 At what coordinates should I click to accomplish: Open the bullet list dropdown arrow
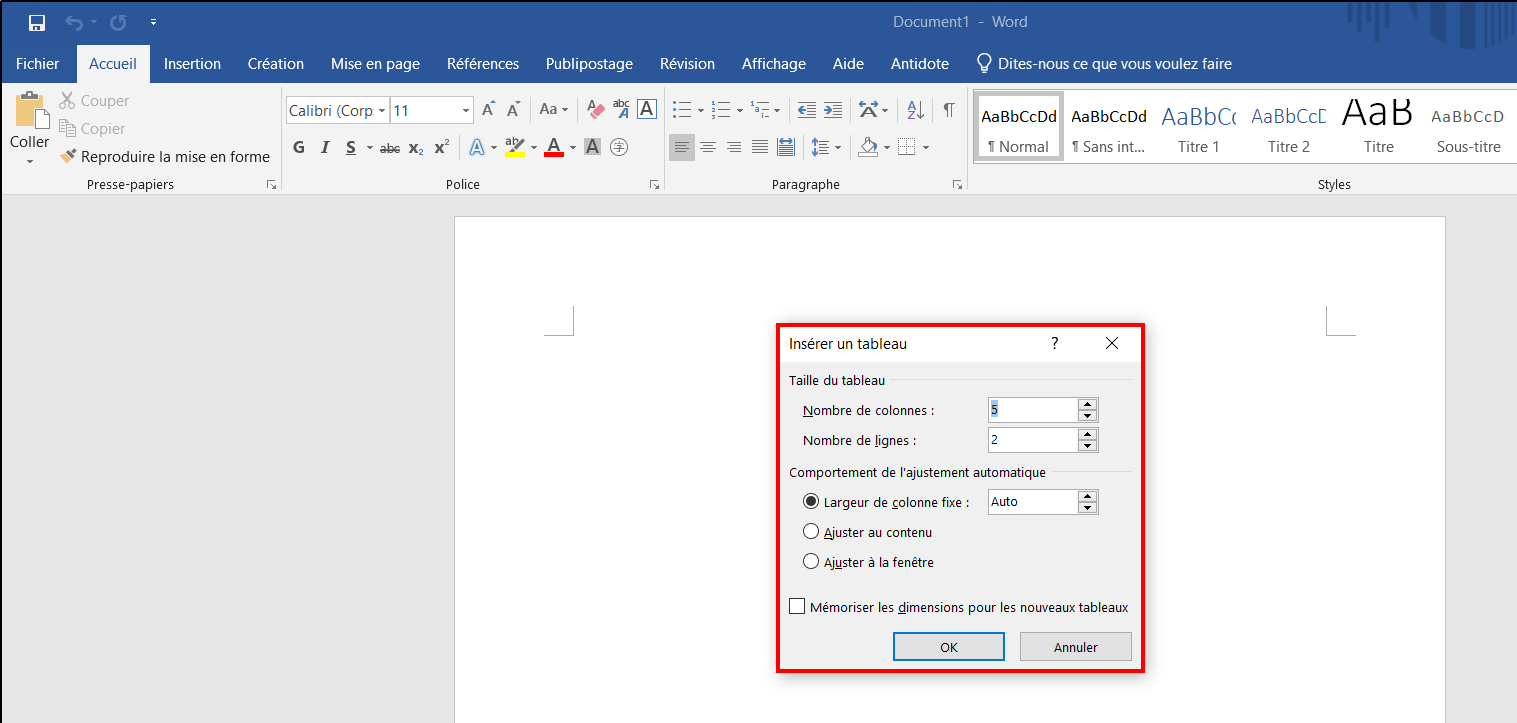point(701,111)
